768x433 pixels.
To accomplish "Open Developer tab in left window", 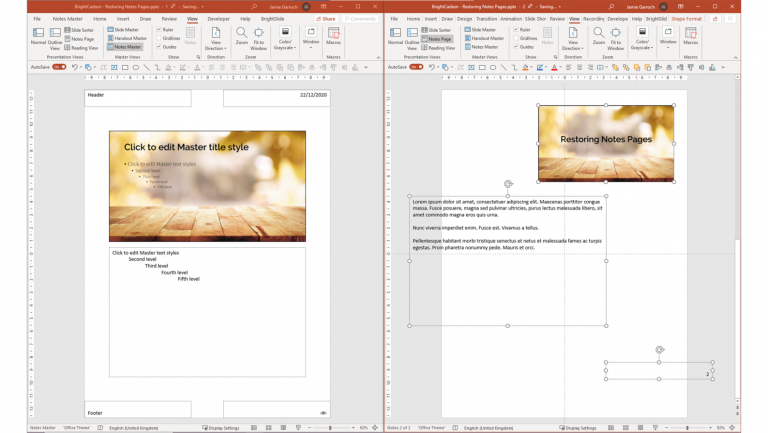I will [x=218, y=19].
